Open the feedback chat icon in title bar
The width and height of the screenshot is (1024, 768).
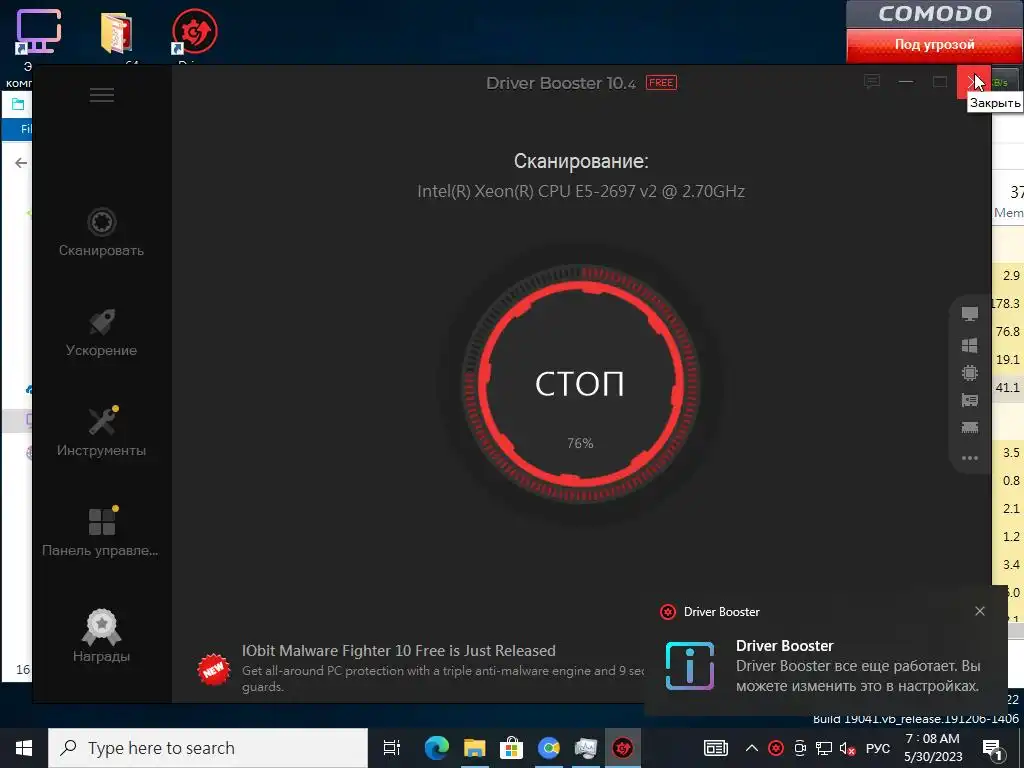pos(872,82)
